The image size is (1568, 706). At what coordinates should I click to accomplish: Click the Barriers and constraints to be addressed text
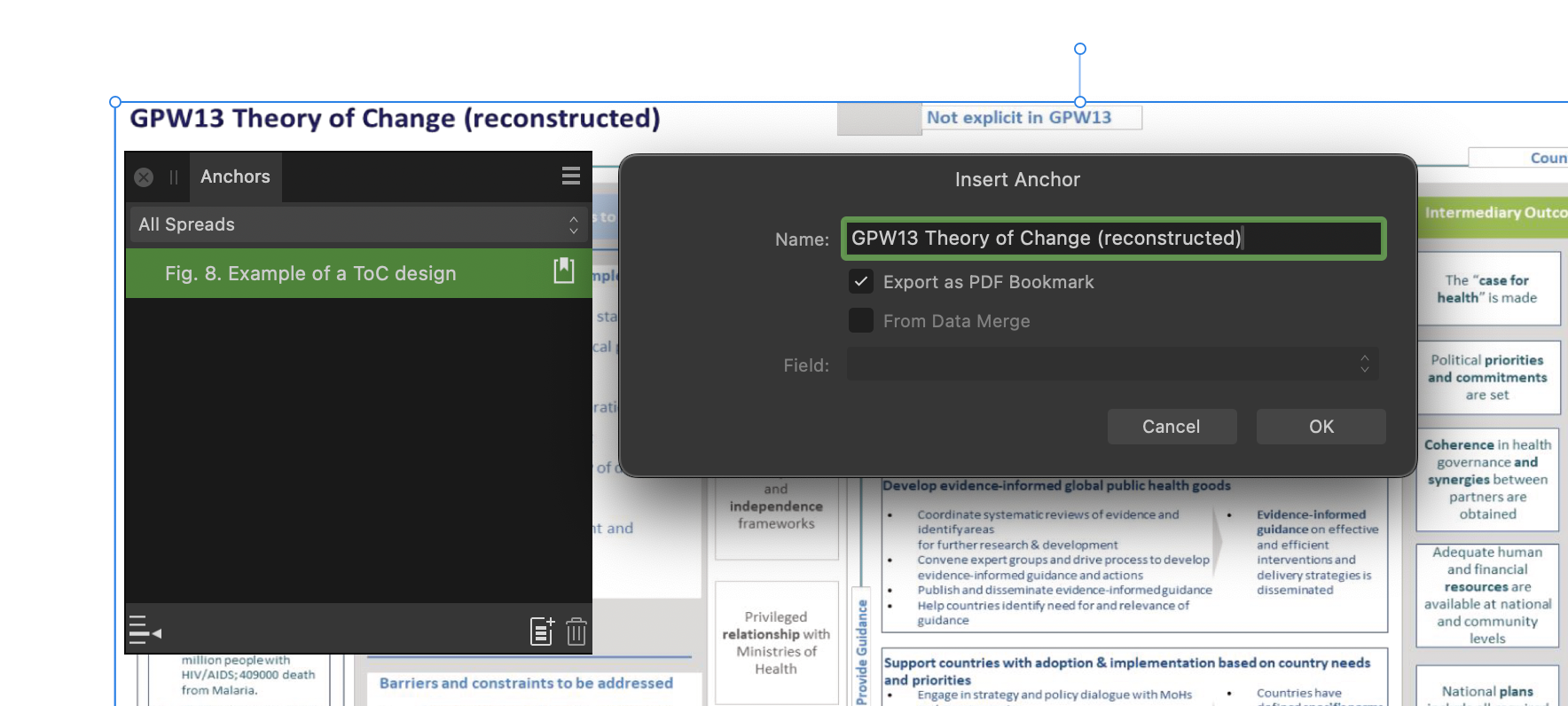526,683
